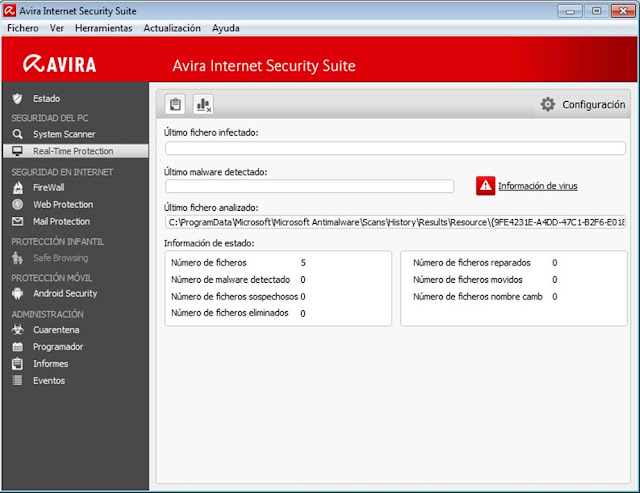Open FireWall section
This screenshot has width=640, height=493.
[x=49, y=187]
